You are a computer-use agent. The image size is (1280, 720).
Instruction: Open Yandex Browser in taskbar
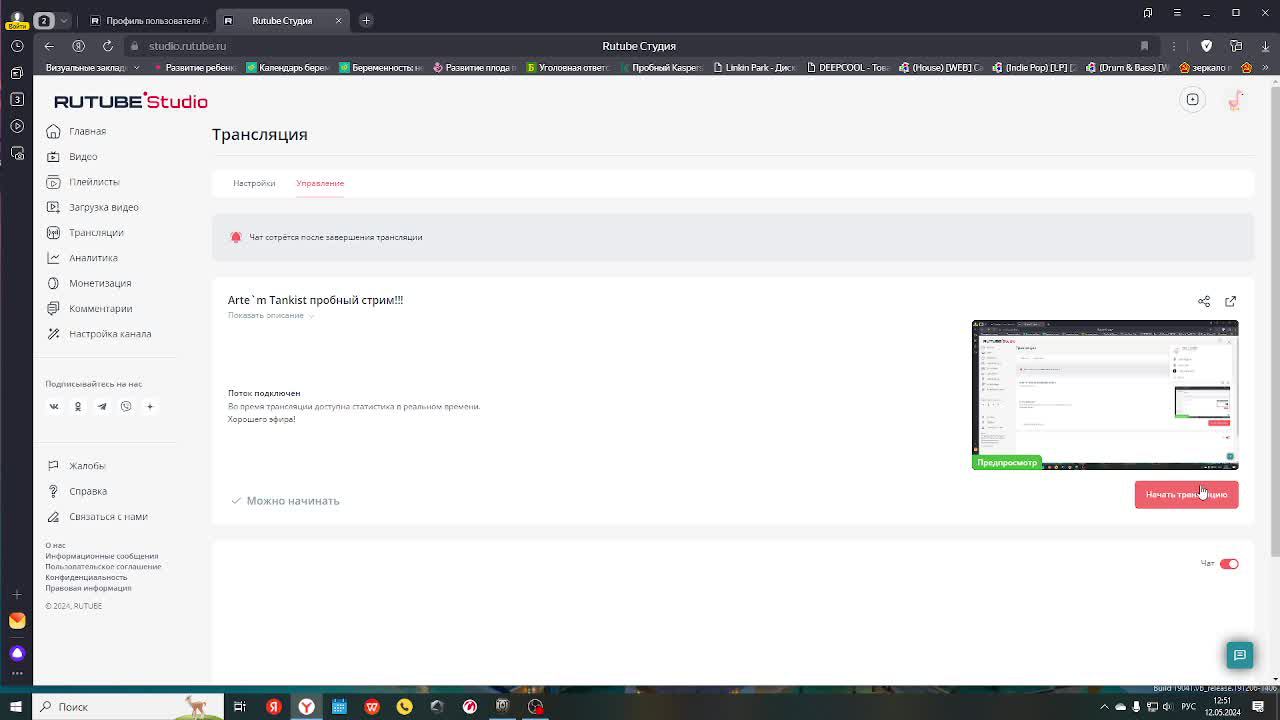(306, 707)
